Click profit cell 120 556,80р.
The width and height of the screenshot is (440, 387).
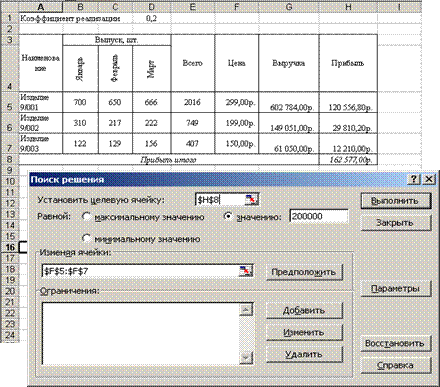pos(348,102)
